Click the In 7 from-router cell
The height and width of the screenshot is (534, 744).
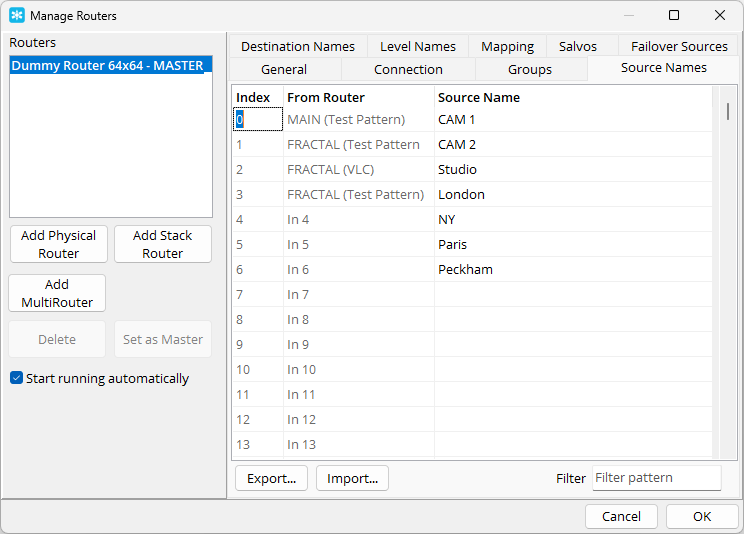[359, 294]
